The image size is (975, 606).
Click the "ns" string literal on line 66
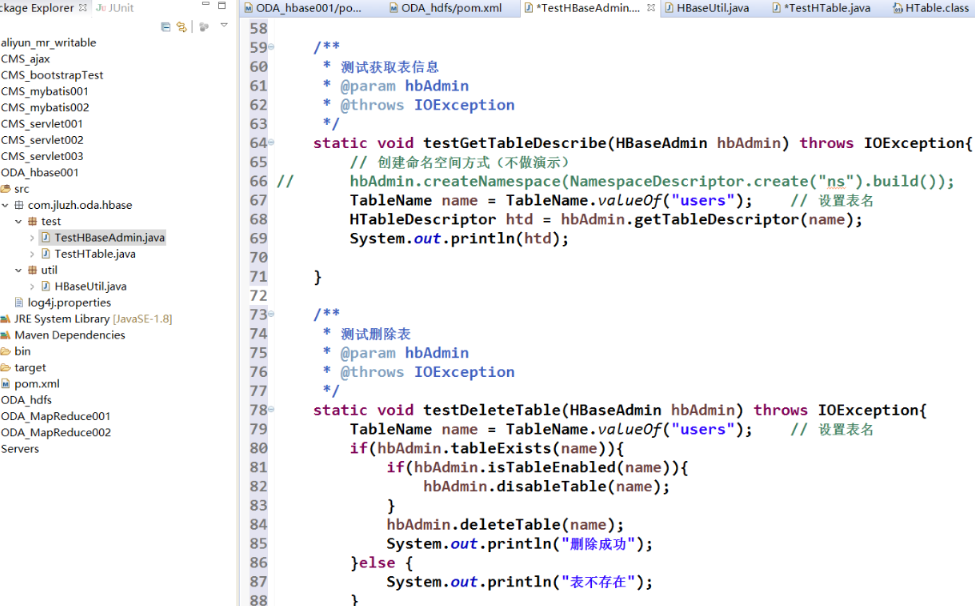point(835,181)
